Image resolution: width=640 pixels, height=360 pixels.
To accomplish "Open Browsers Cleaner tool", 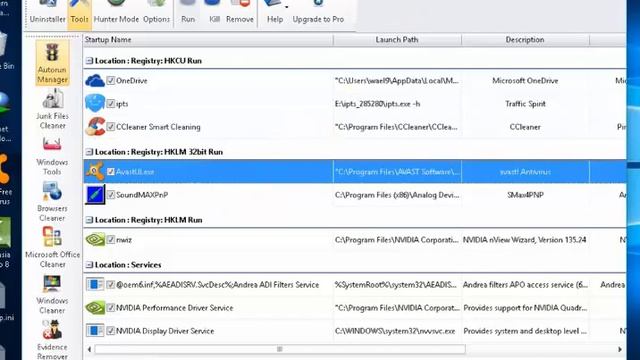I will 52,202.
